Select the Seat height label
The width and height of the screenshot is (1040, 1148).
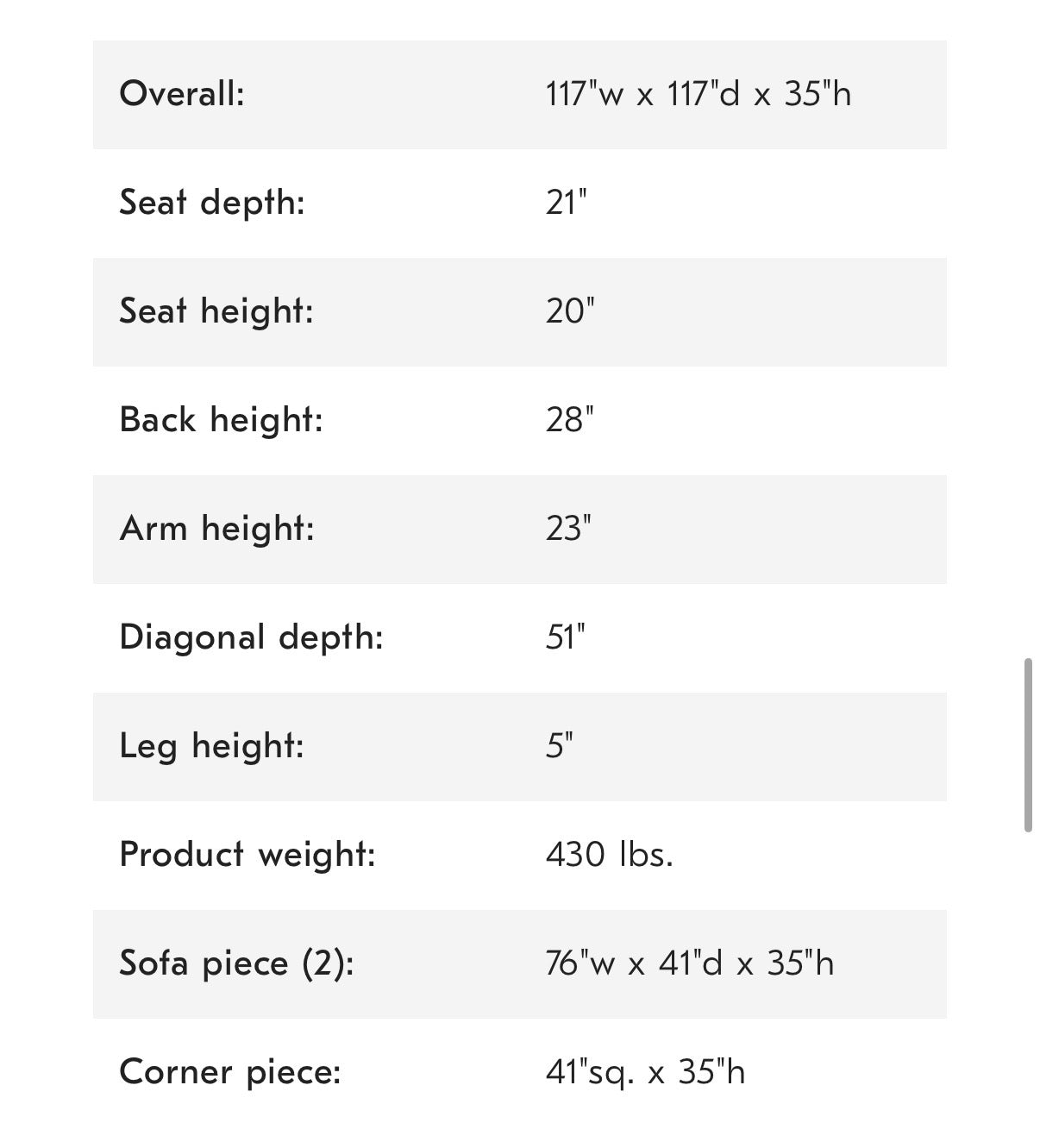tap(216, 311)
